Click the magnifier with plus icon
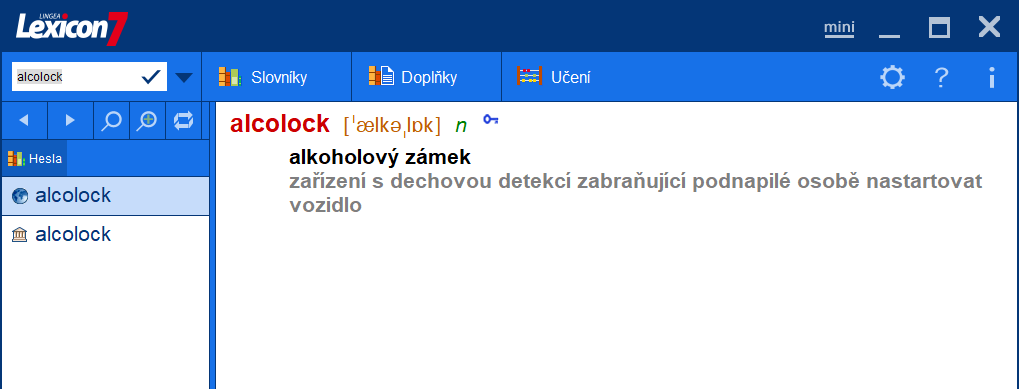This screenshot has height=389, width=1019. 148,121
